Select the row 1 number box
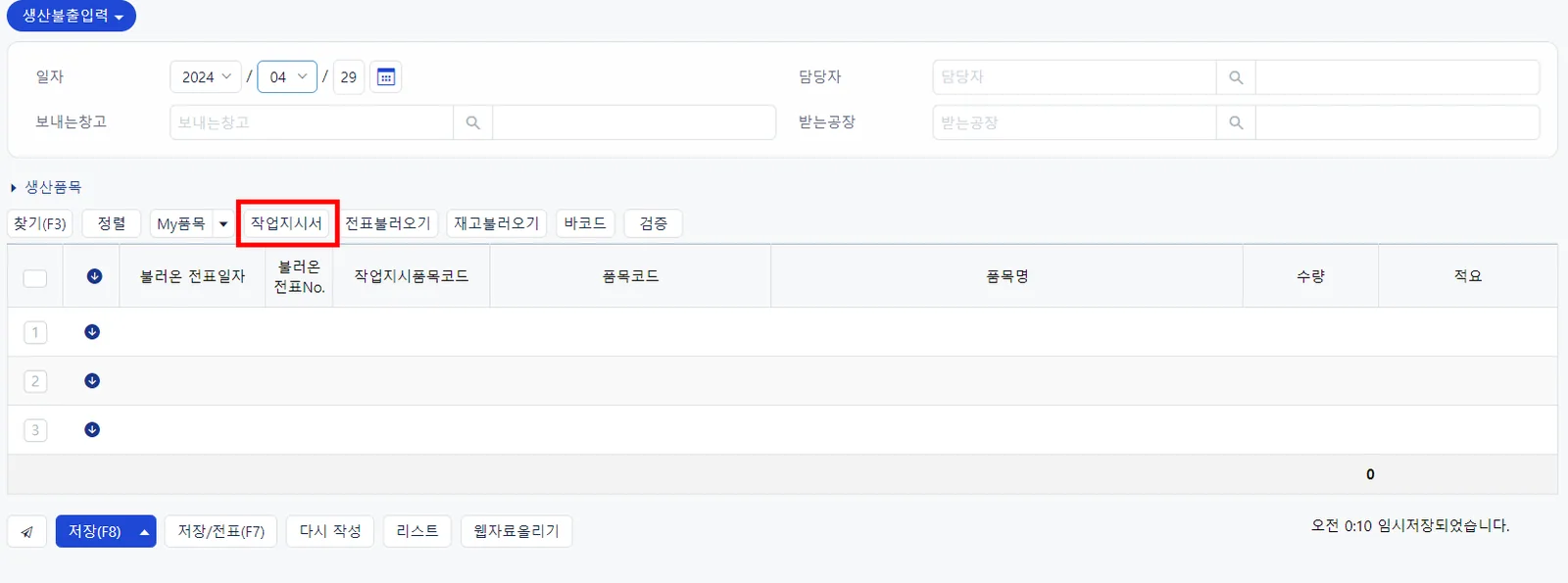 [35, 332]
